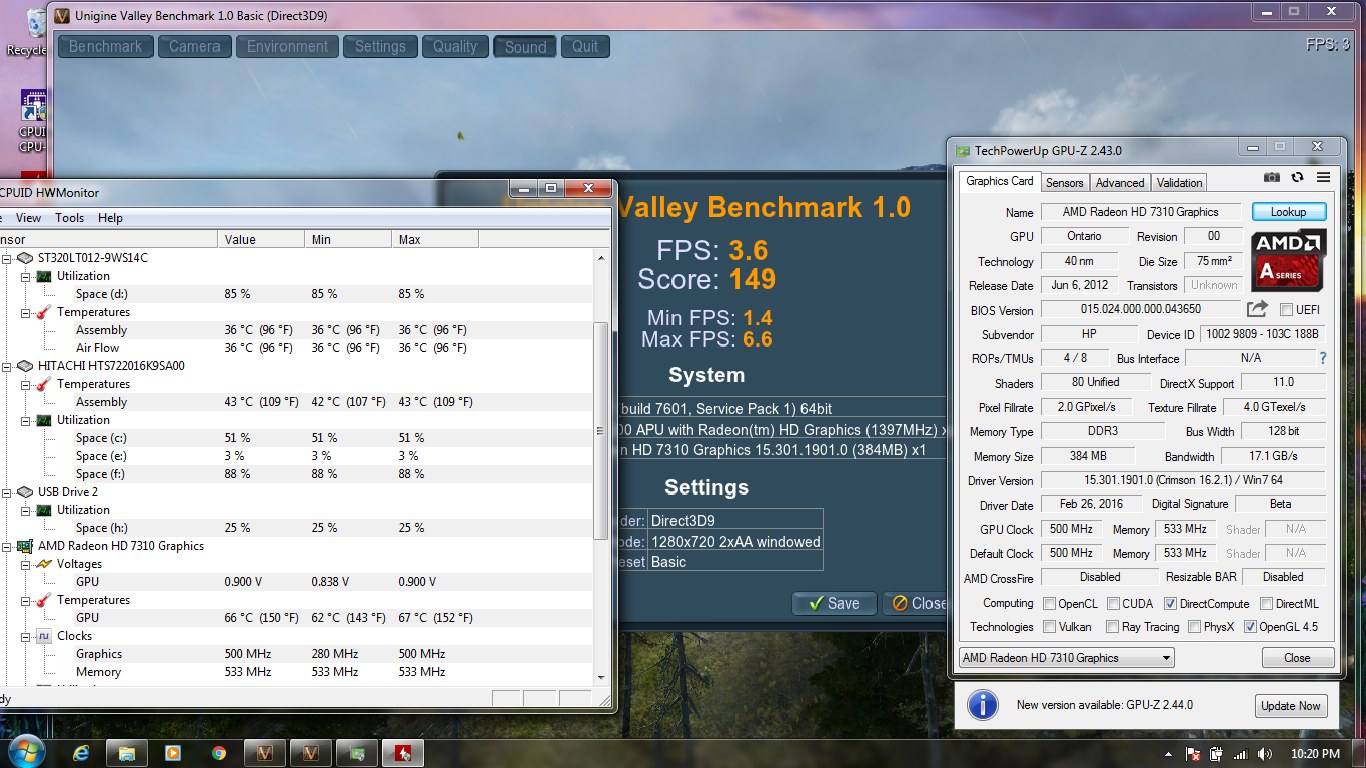This screenshot has height=768, width=1366.
Task: Click the USB Drive 2 icon
Action: pyautogui.click(x=26, y=492)
